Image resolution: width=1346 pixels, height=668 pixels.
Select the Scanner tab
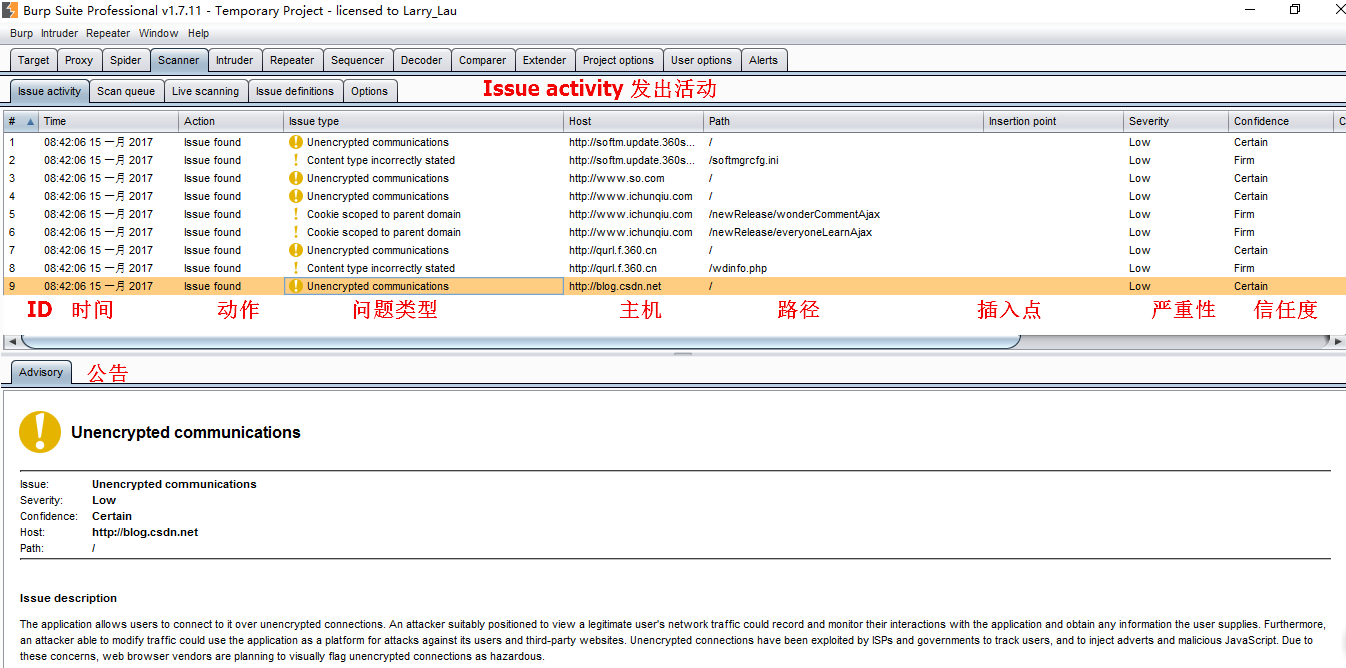179,60
